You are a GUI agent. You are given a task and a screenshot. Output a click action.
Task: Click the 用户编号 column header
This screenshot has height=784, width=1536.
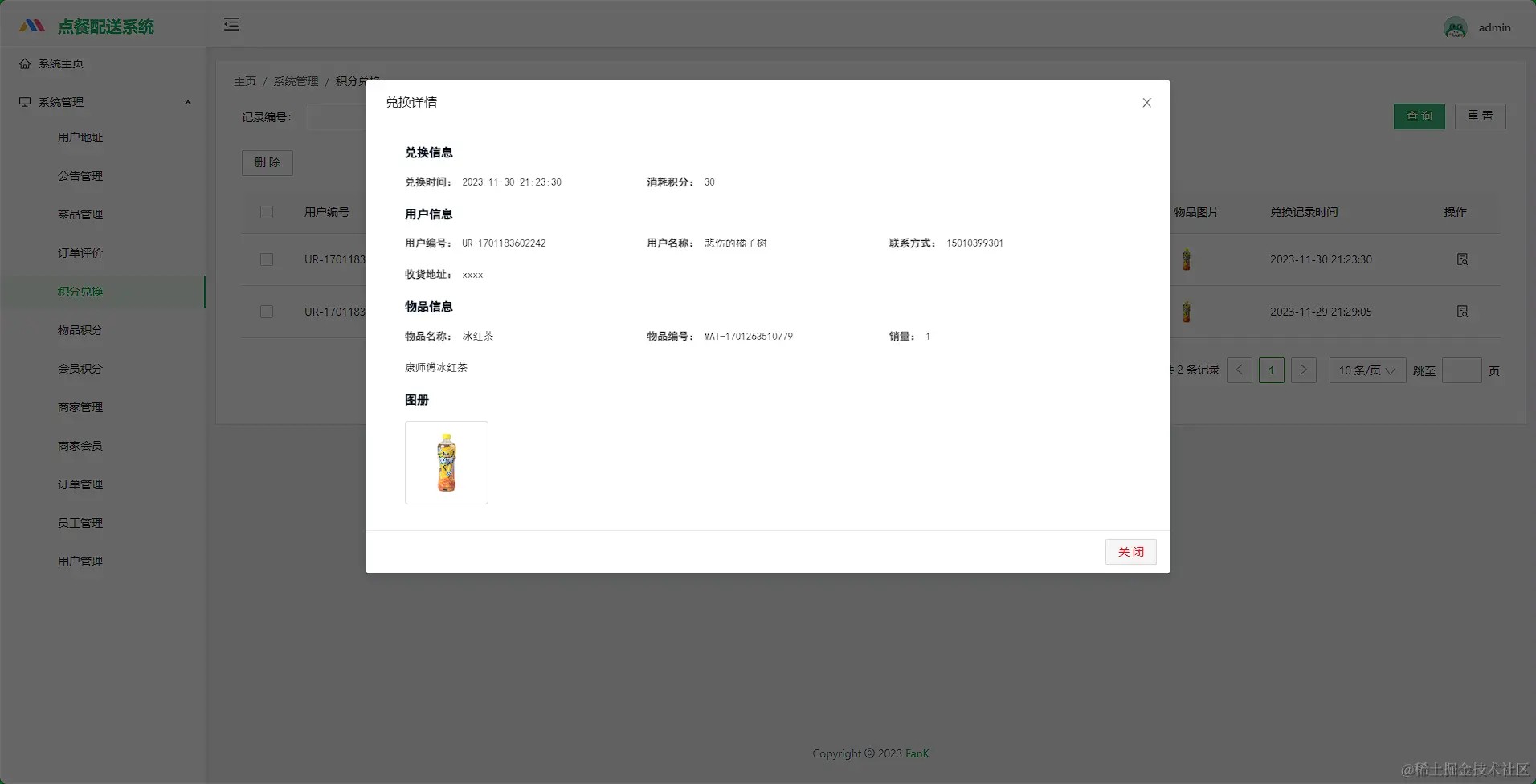327,212
